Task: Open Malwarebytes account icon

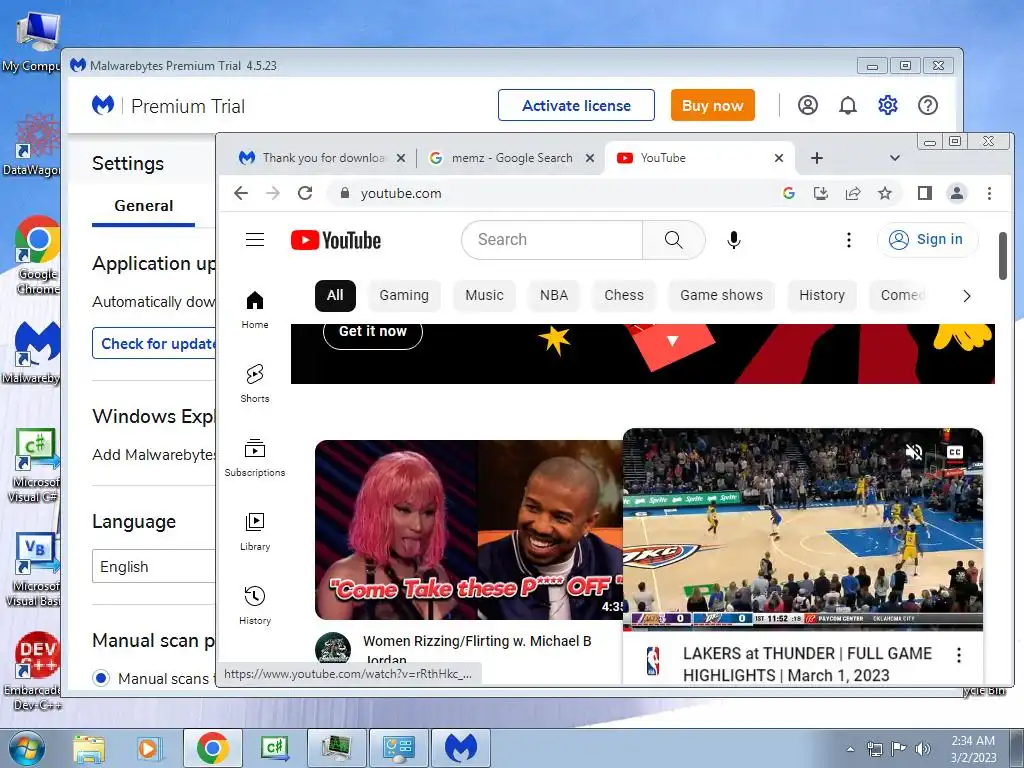Action: [x=807, y=105]
